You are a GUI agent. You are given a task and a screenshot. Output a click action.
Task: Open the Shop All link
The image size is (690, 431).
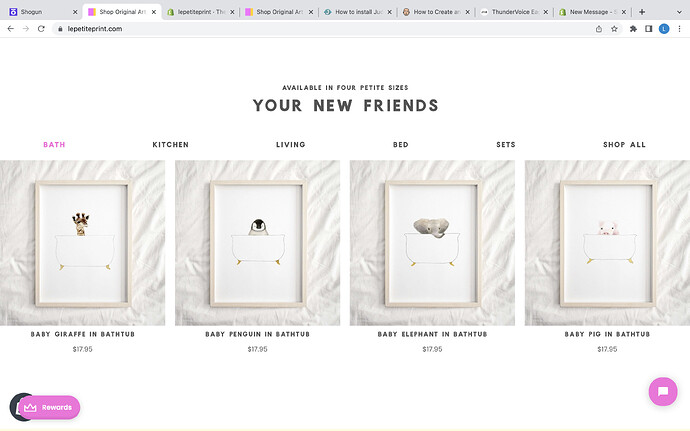coord(624,145)
